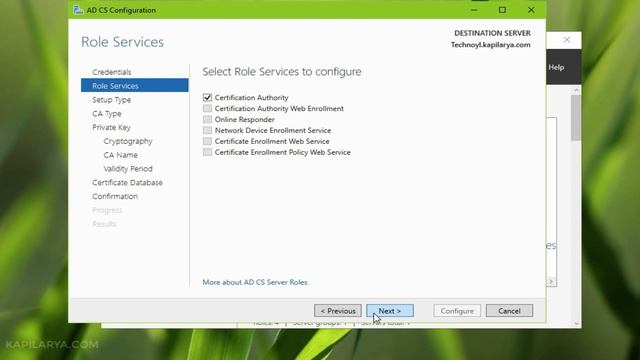Open the Validity Period sub-step

[x=128, y=169]
